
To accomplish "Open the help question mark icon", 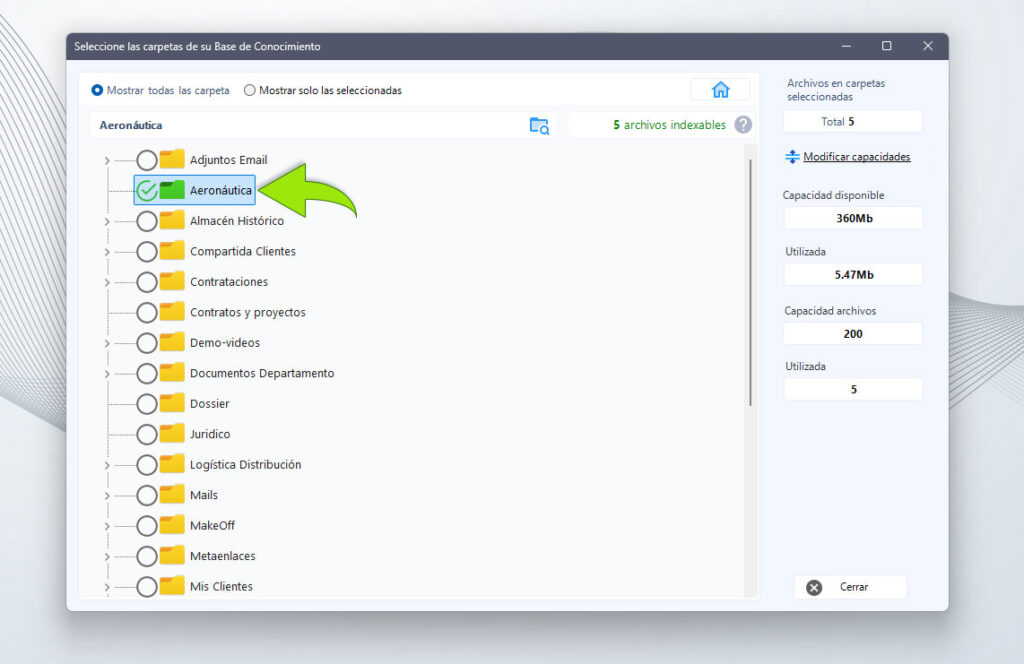I will [743, 125].
